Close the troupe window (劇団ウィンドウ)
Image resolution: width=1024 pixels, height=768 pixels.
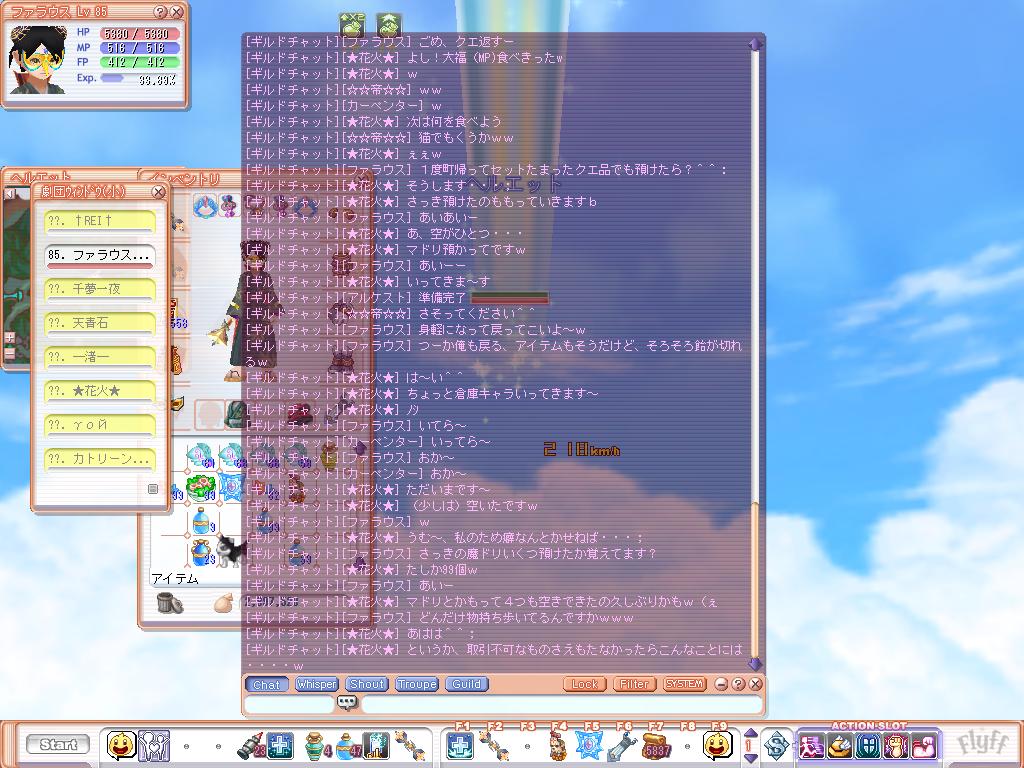point(158,191)
